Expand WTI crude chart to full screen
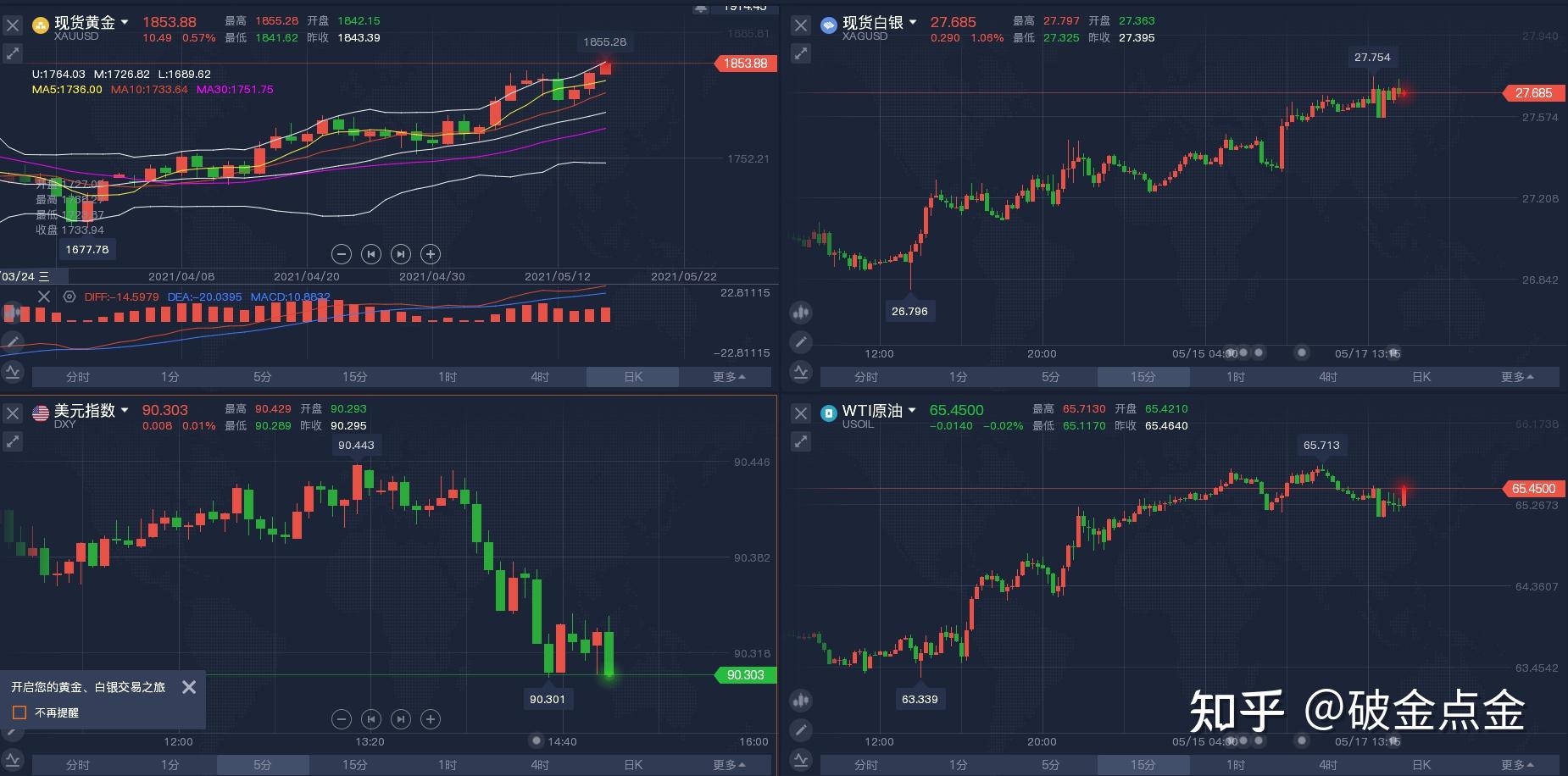 (x=801, y=441)
